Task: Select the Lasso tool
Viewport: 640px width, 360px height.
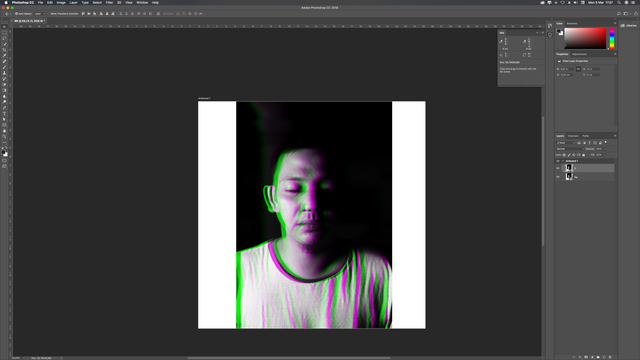Action: coord(4,38)
